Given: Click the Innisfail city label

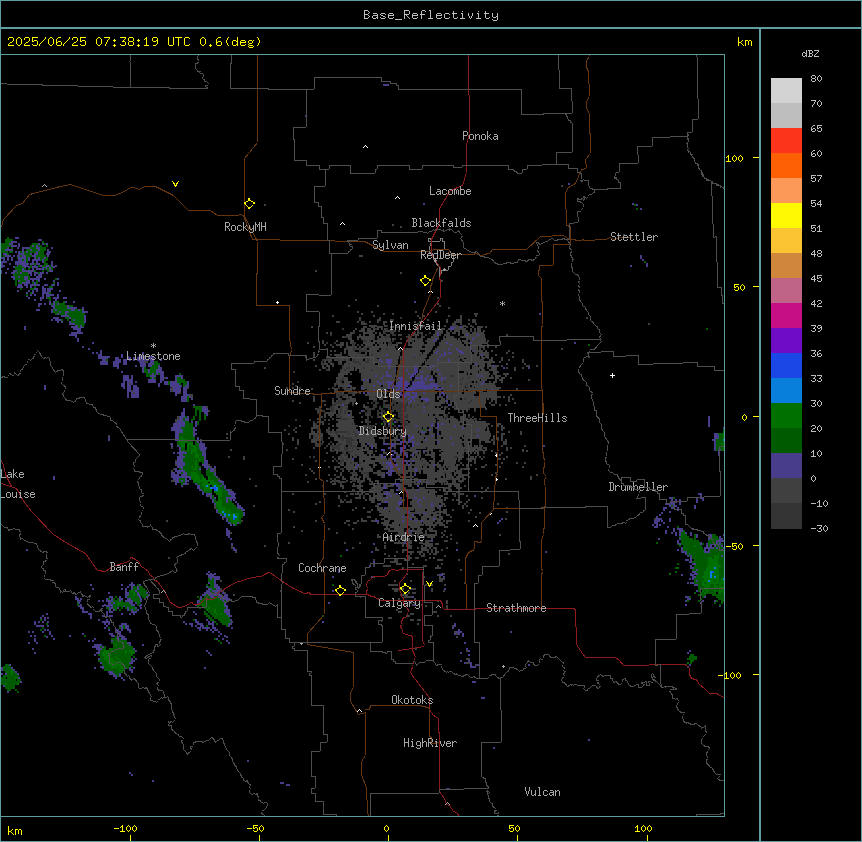Looking at the screenshot, I should 415,326.
